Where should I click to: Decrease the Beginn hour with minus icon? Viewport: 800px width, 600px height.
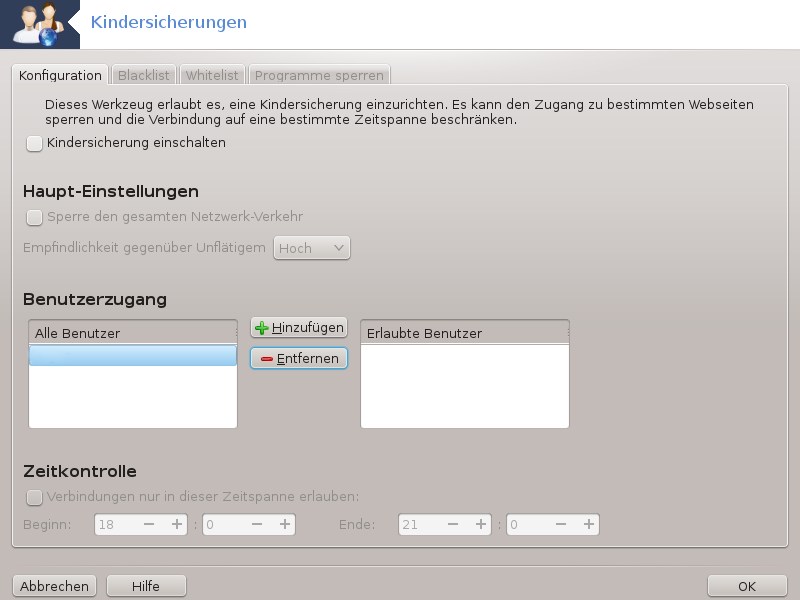[149, 524]
